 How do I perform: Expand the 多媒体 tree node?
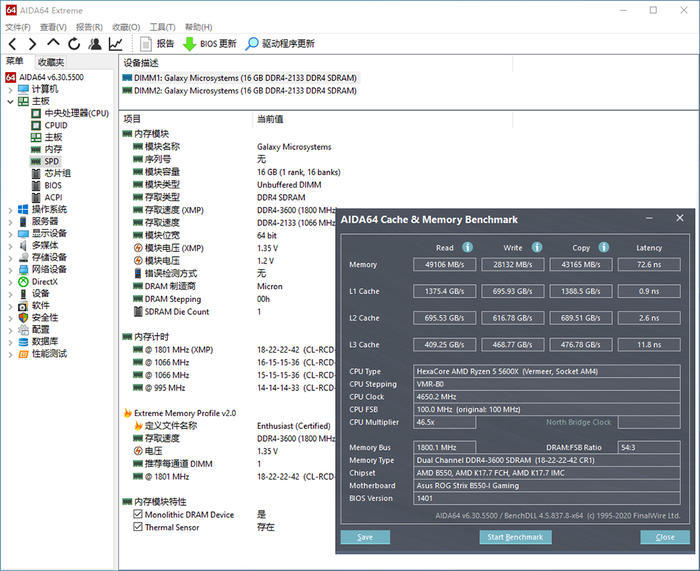click(10, 246)
